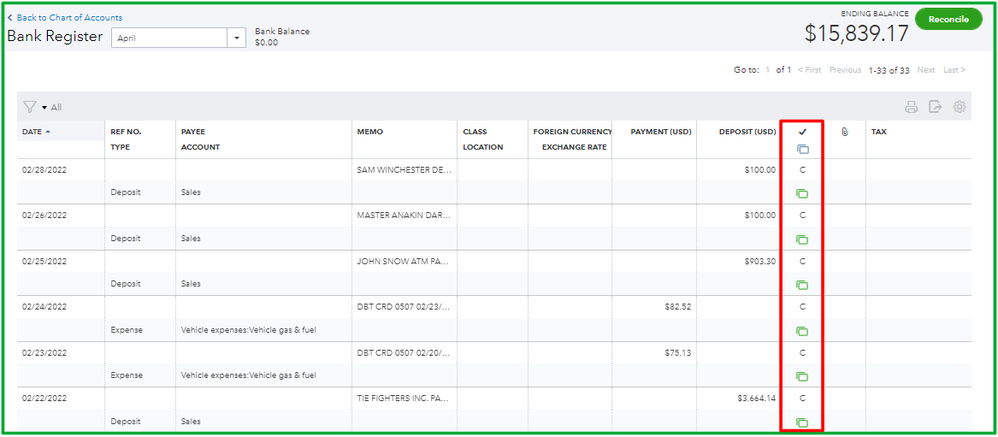
Task: Click the 02/25/2022 date cell
Action: click(45, 261)
